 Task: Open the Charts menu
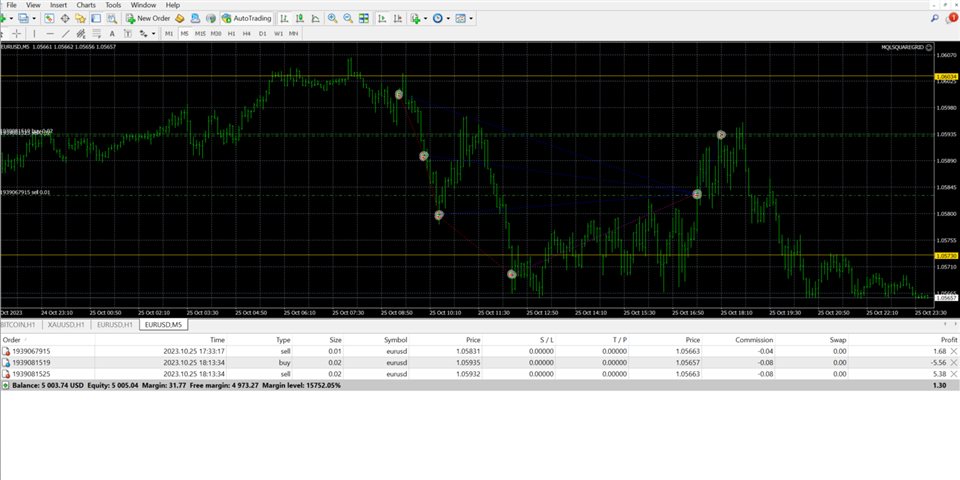point(86,5)
